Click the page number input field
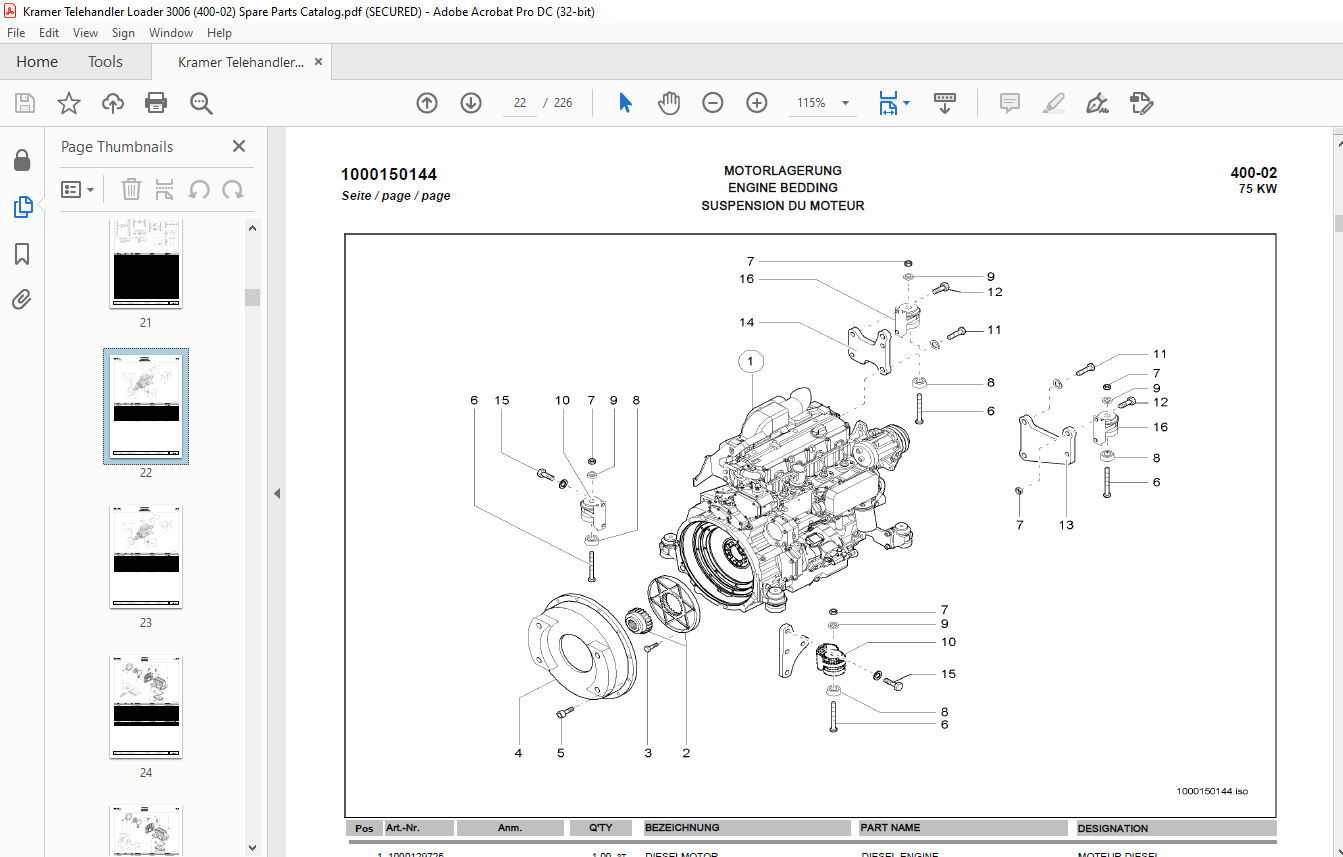Viewport: 1343px width, 857px height. point(519,103)
